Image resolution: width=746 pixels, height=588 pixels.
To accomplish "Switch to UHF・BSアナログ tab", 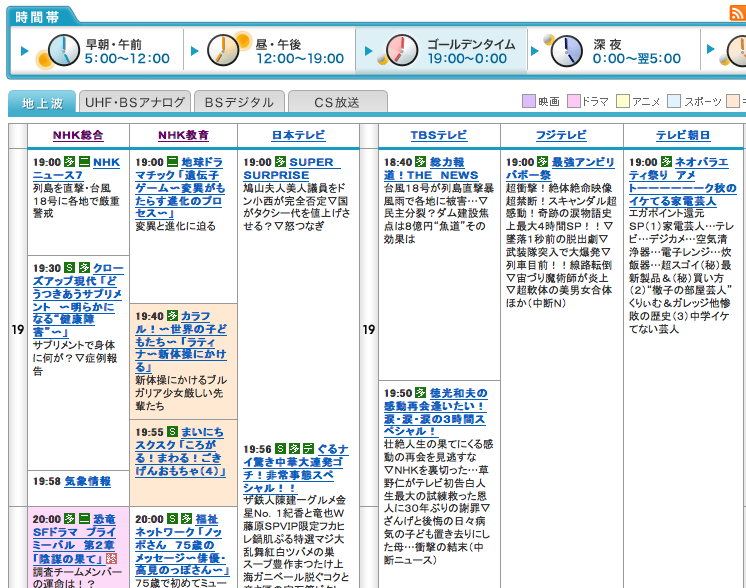I will (x=135, y=102).
